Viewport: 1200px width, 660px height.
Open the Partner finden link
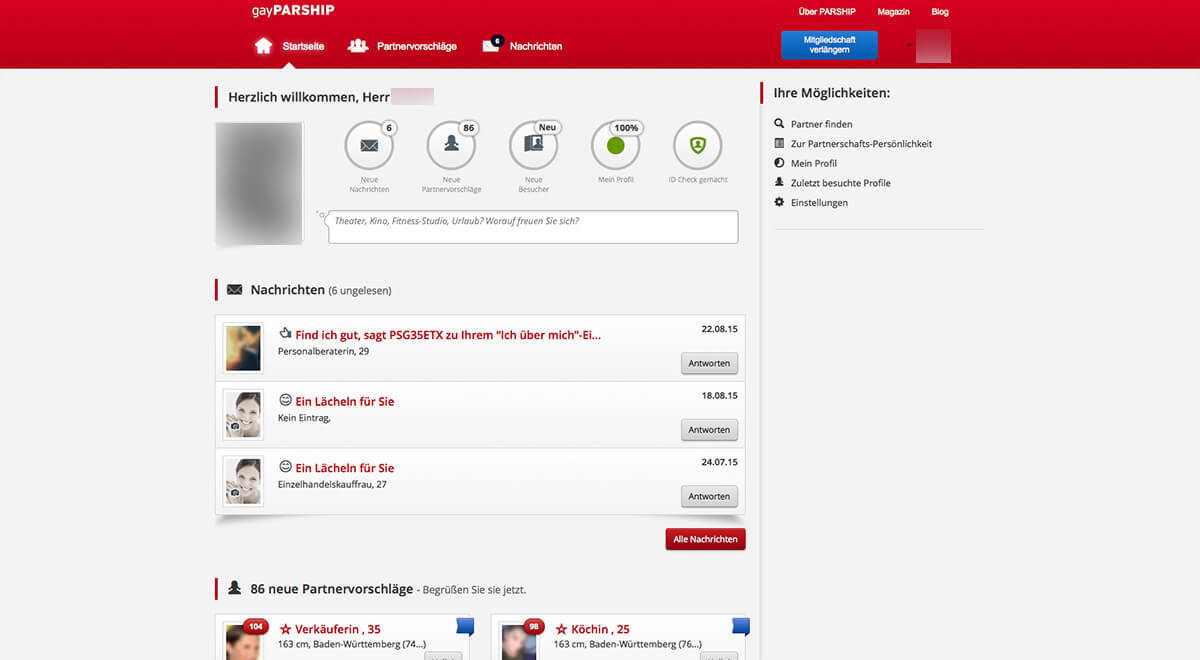tap(821, 124)
